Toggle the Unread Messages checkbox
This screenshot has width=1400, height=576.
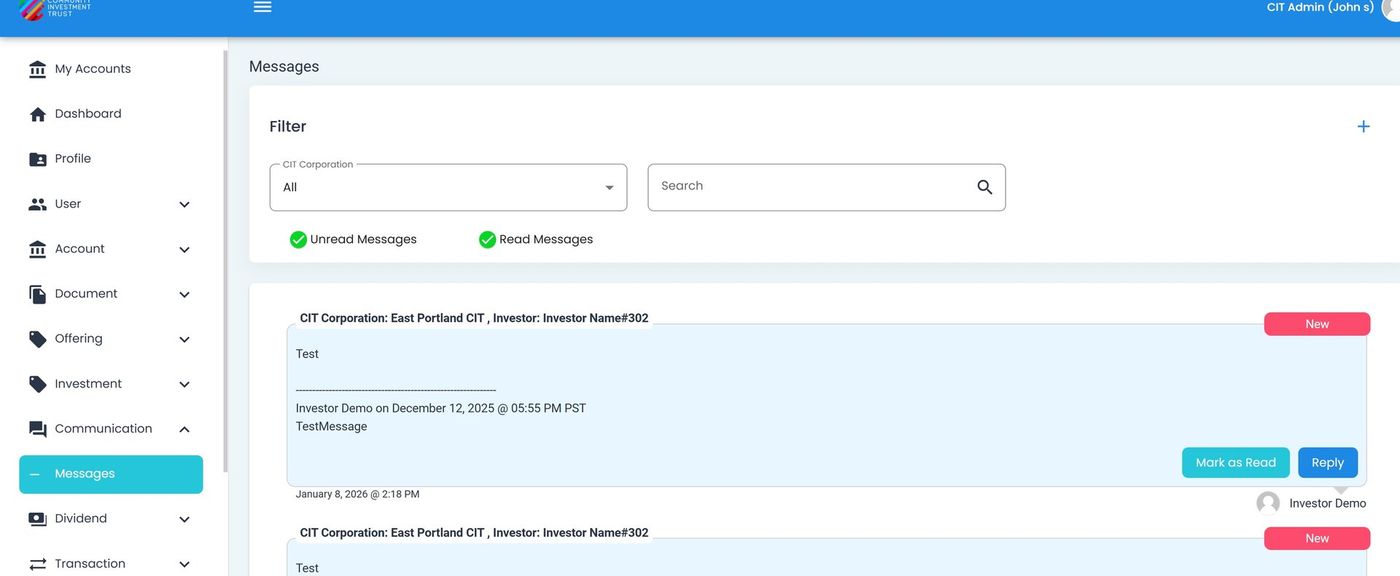pyautogui.click(x=298, y=240)
